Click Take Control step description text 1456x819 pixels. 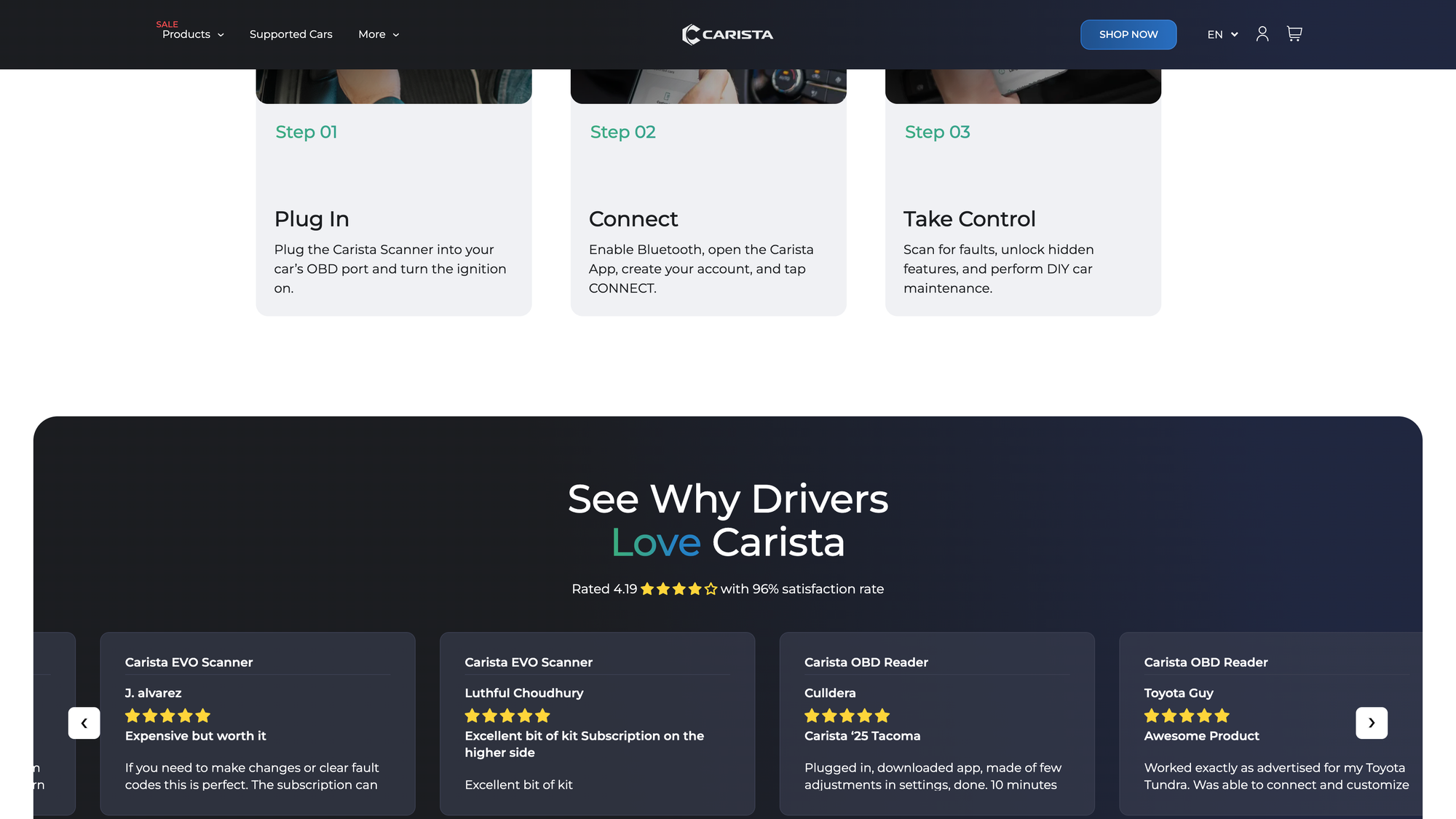(x=999, y=269)
